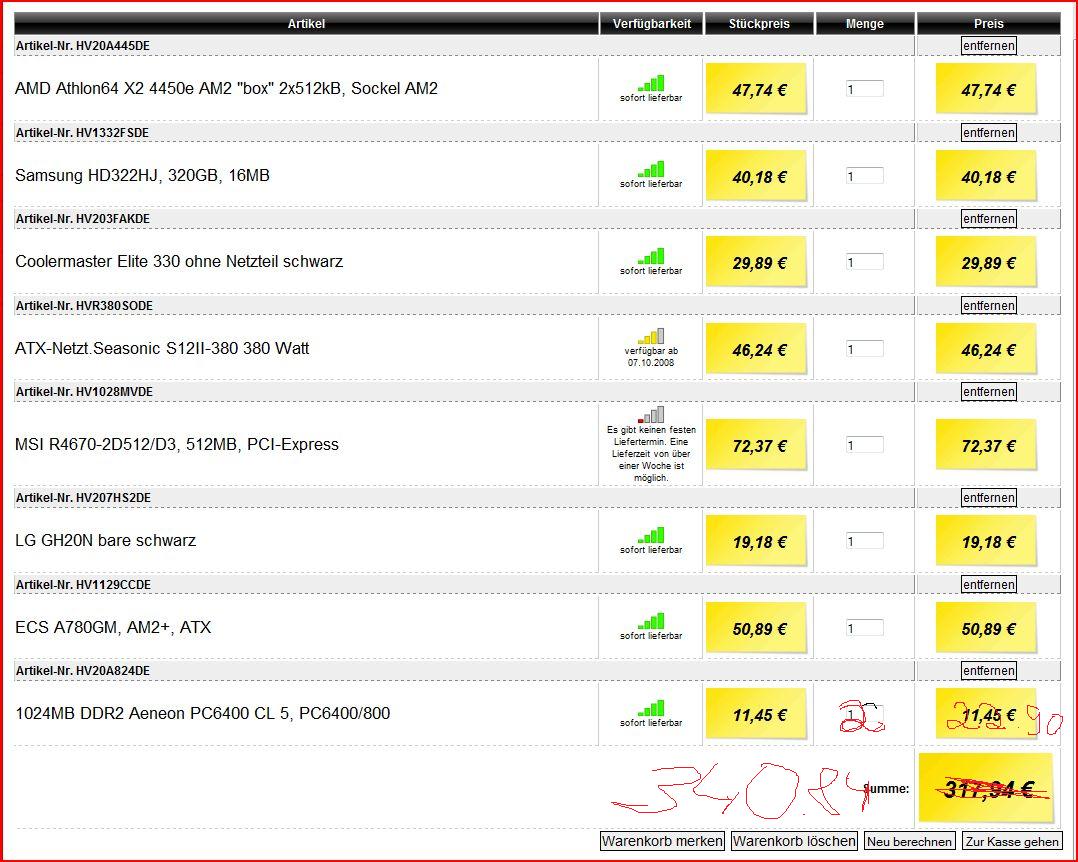This screenshot has width=1078, height=862.
Task: Click availability bars icon for Coolermaster Elite row
Action: pyautogui.click(x=651, y=256)
